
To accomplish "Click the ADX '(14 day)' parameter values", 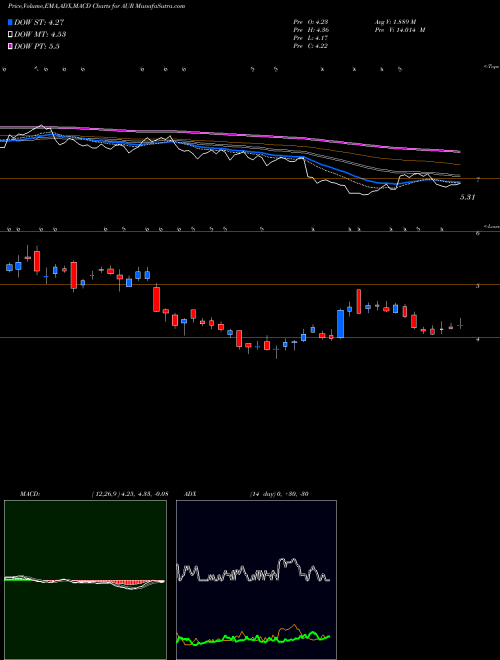I will 279,494.
